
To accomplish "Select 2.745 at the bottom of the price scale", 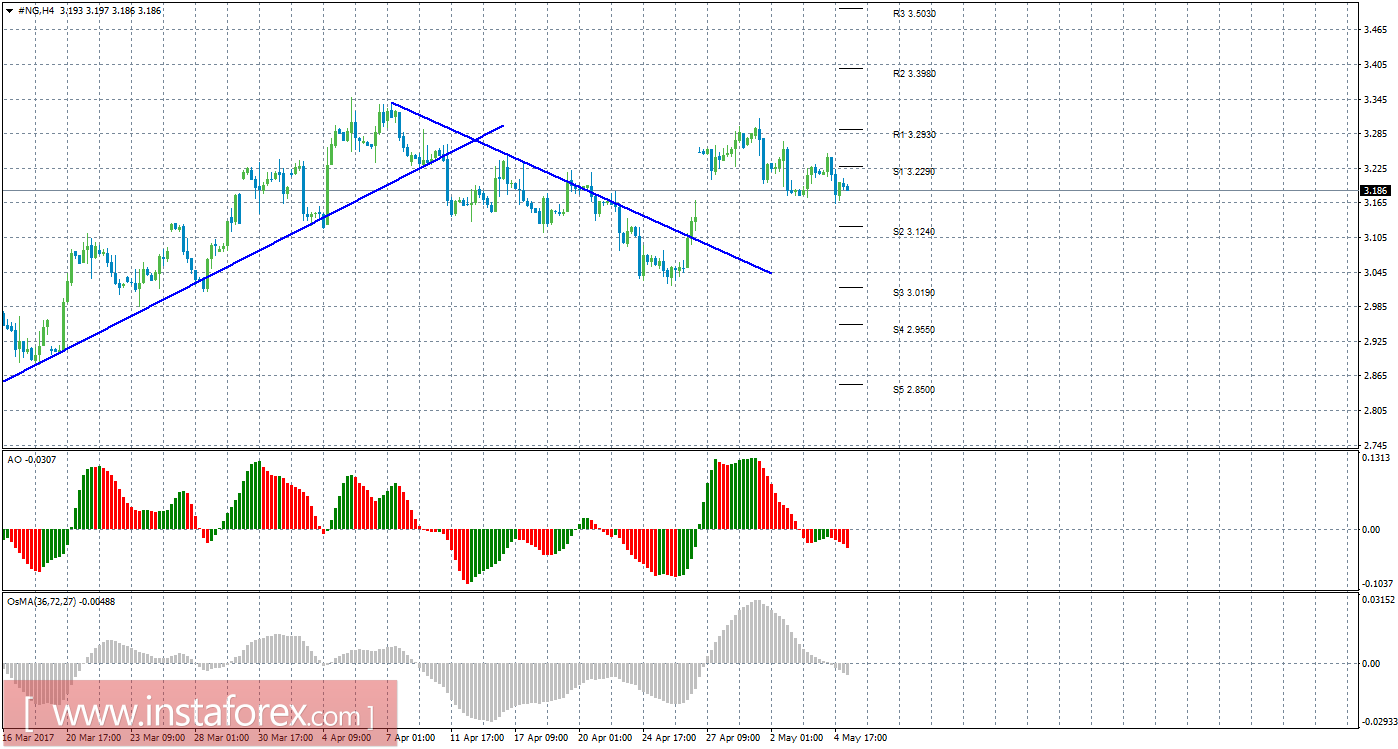I will 1375,444.
